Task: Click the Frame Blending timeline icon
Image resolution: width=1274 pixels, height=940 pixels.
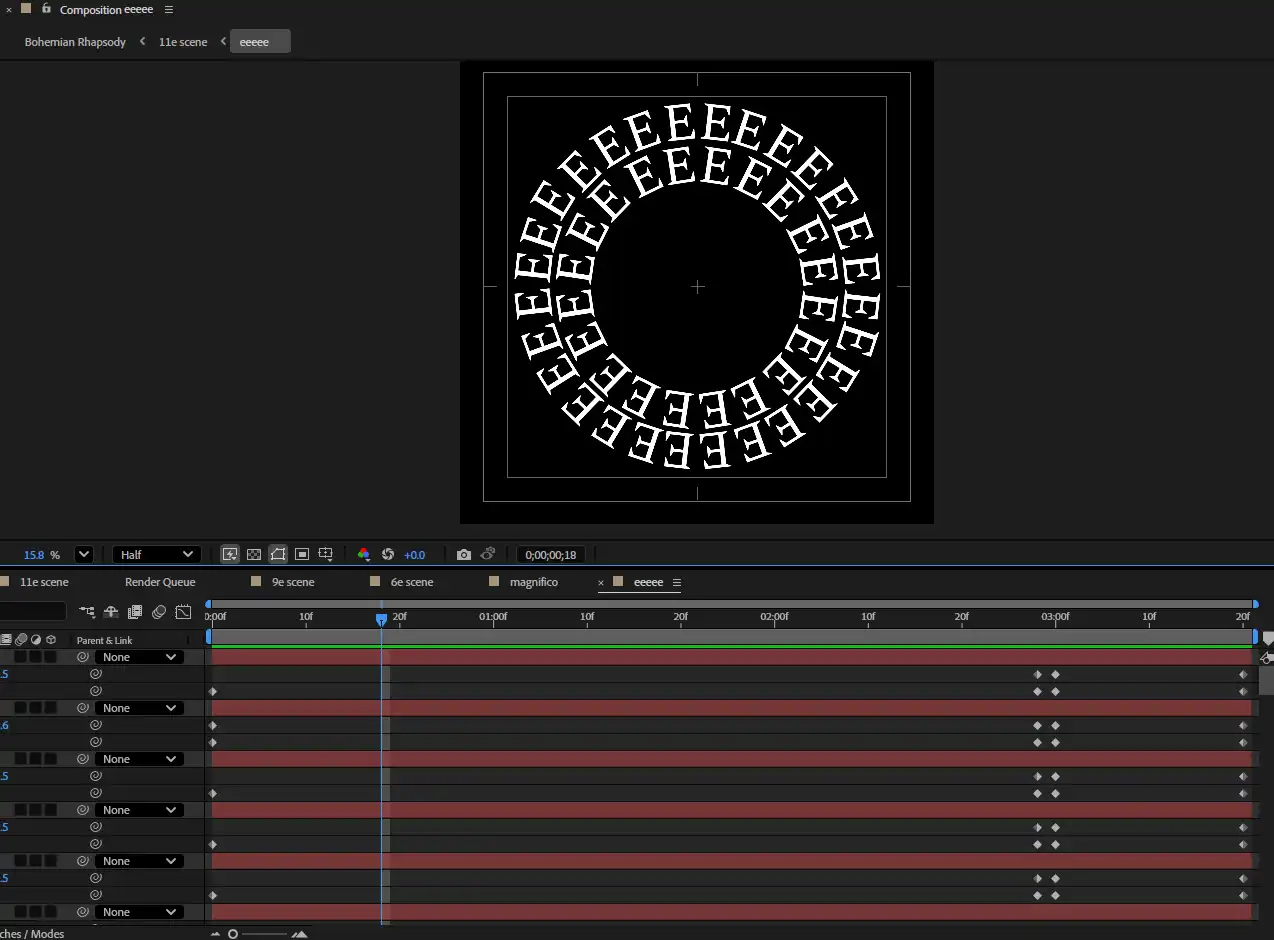Action: [135, 612]
